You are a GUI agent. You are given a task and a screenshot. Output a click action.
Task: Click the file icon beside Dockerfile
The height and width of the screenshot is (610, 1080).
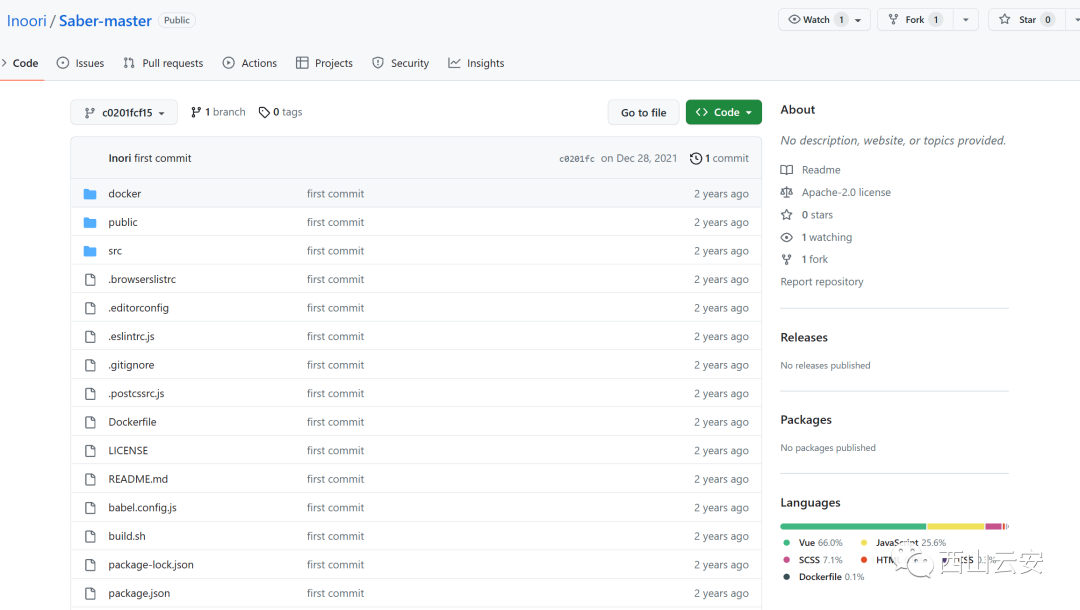click(x=90, y=422)
